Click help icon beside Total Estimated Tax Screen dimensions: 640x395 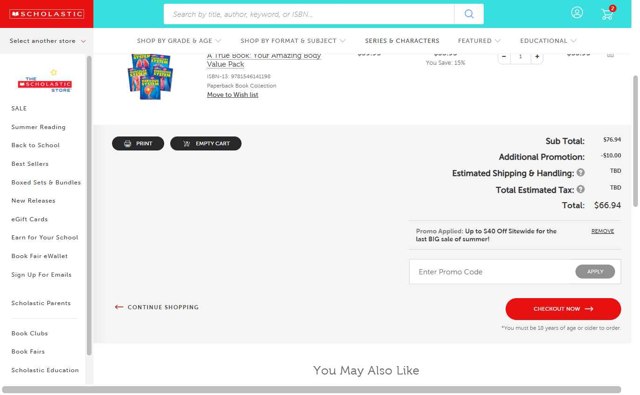(580, 189)
